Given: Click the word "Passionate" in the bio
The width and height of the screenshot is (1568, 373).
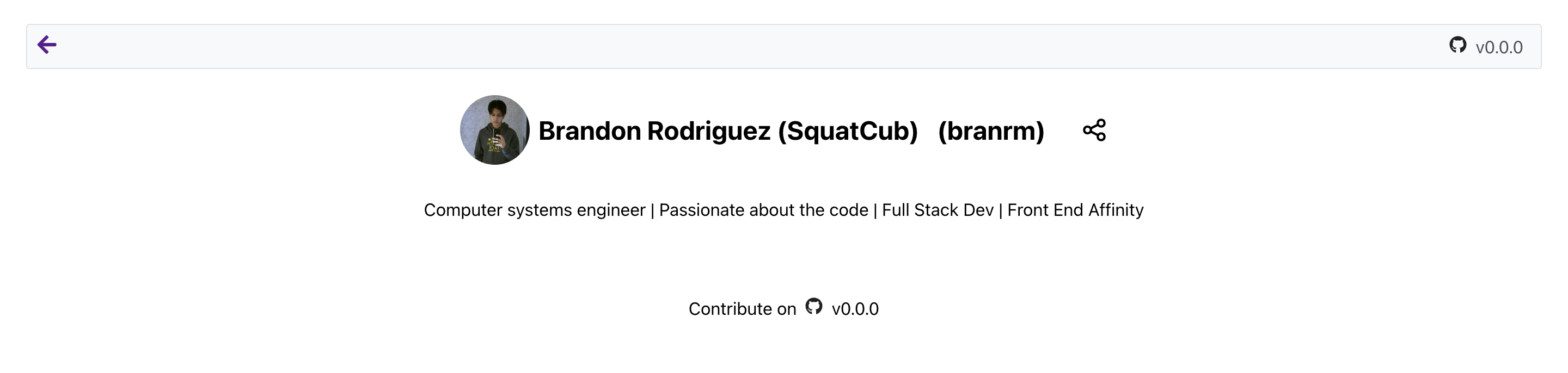Looking at the screenshot, I should 702,210.
